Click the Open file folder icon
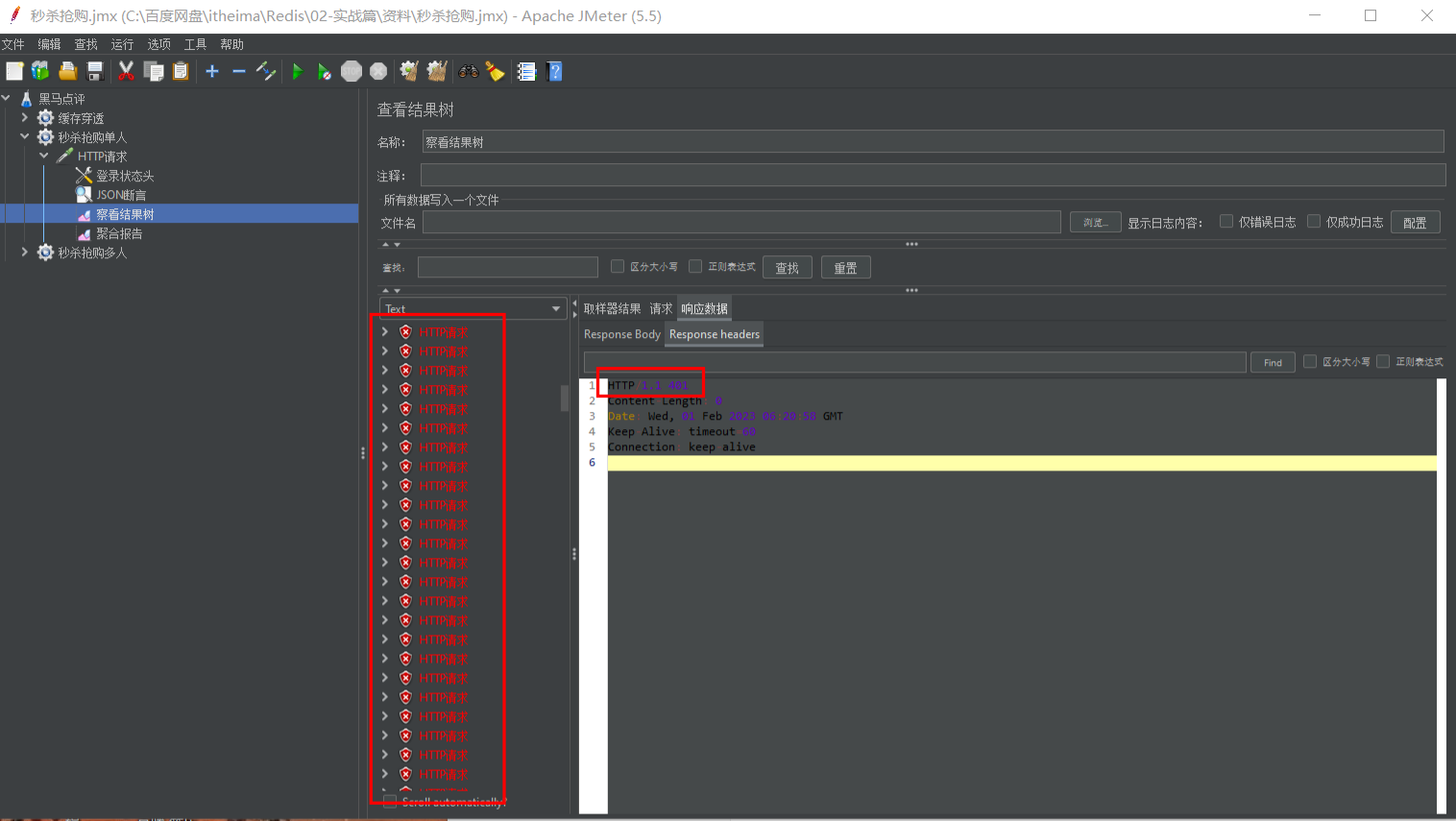1456x821 pixels. [67, 71]
